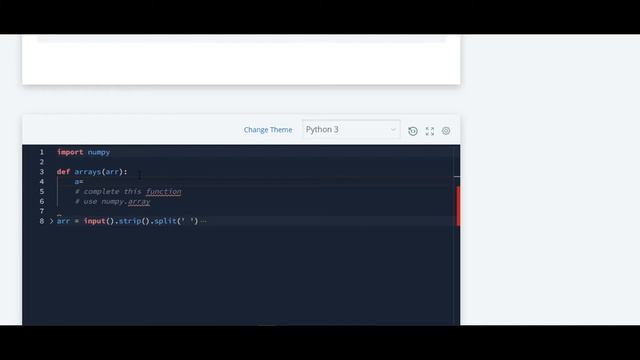Toggle fullscreen editor mode icon
The width and height of the screenshot is (640, 360).
[430, 131]
